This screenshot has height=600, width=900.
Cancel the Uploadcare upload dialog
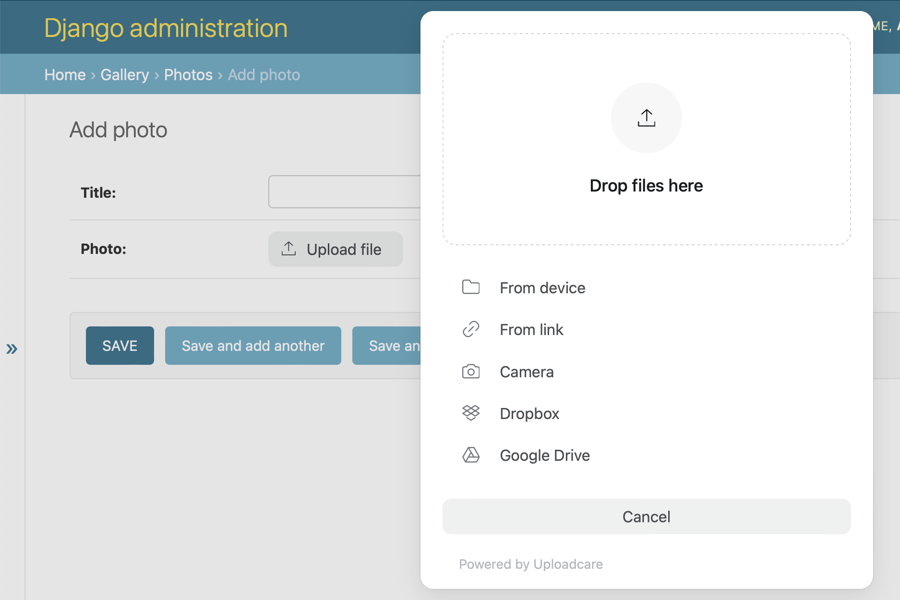[x=646, y=517]
